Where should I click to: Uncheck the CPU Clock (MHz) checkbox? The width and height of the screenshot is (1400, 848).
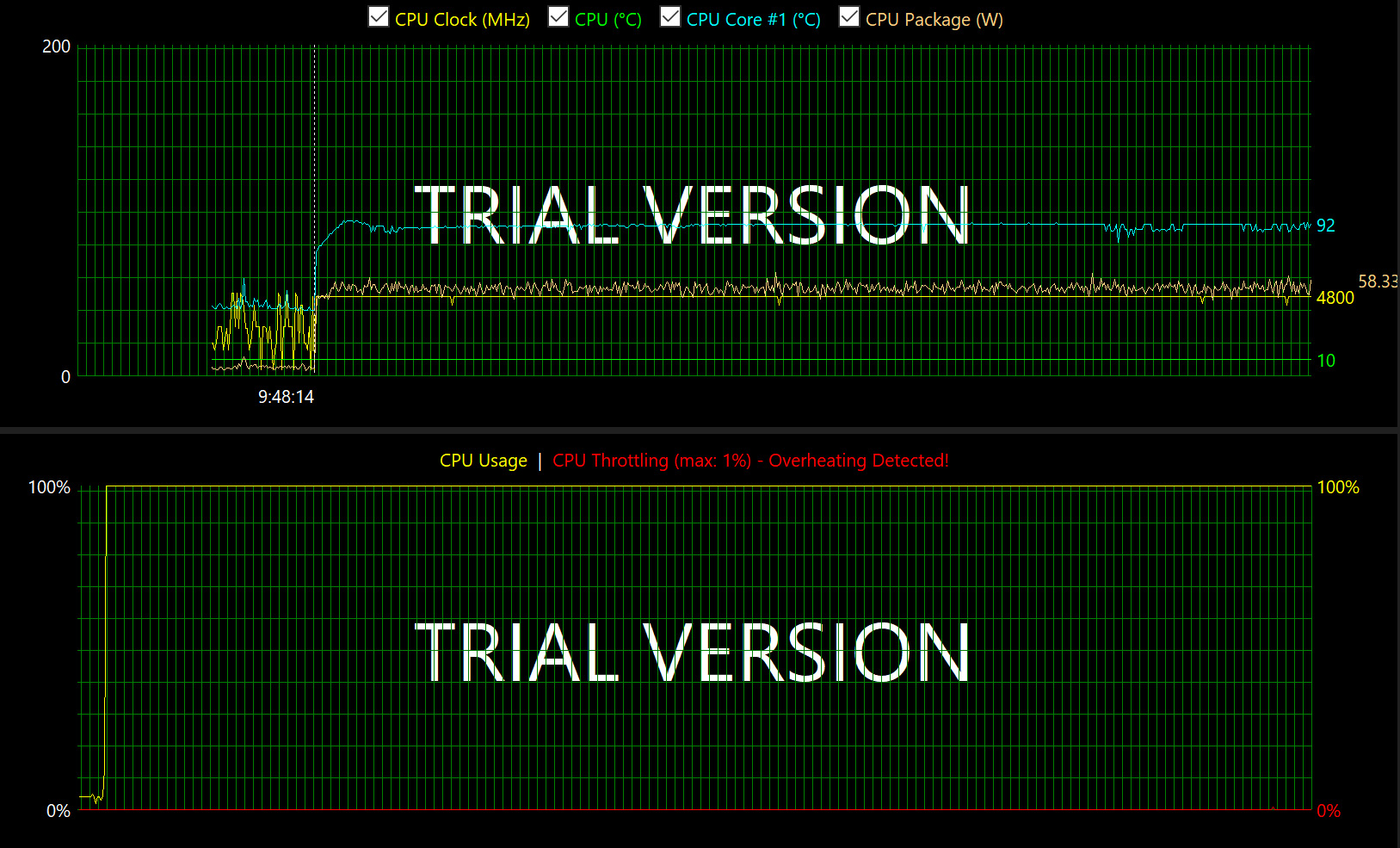[379, 16]
